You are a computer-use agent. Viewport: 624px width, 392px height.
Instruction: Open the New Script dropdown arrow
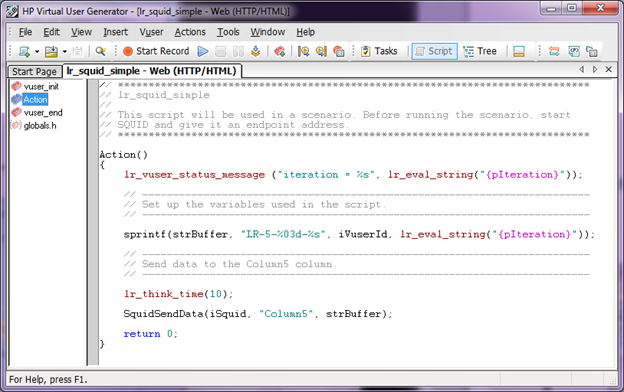tap(37, 51)
